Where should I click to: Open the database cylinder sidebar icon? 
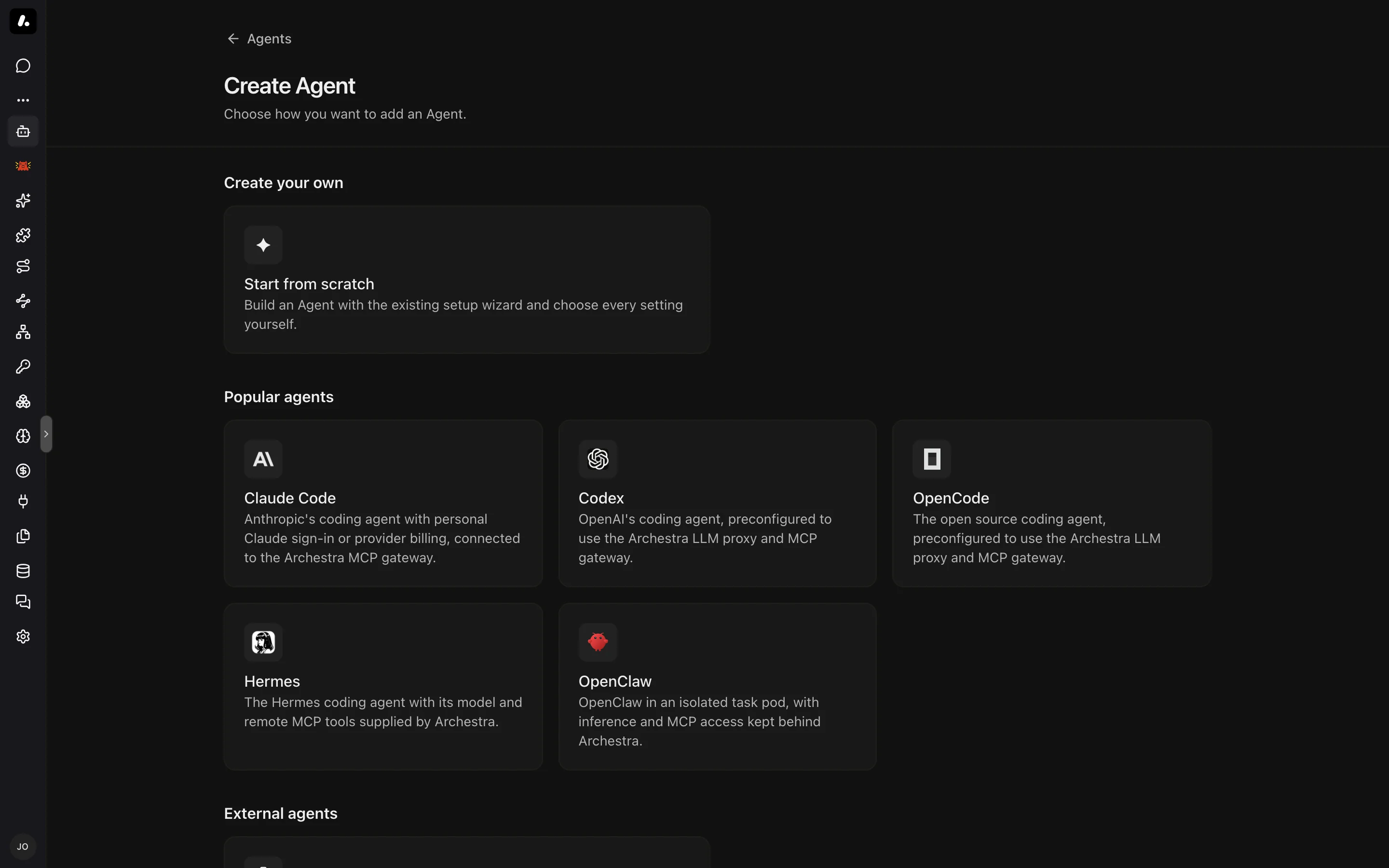coord(23,570)
